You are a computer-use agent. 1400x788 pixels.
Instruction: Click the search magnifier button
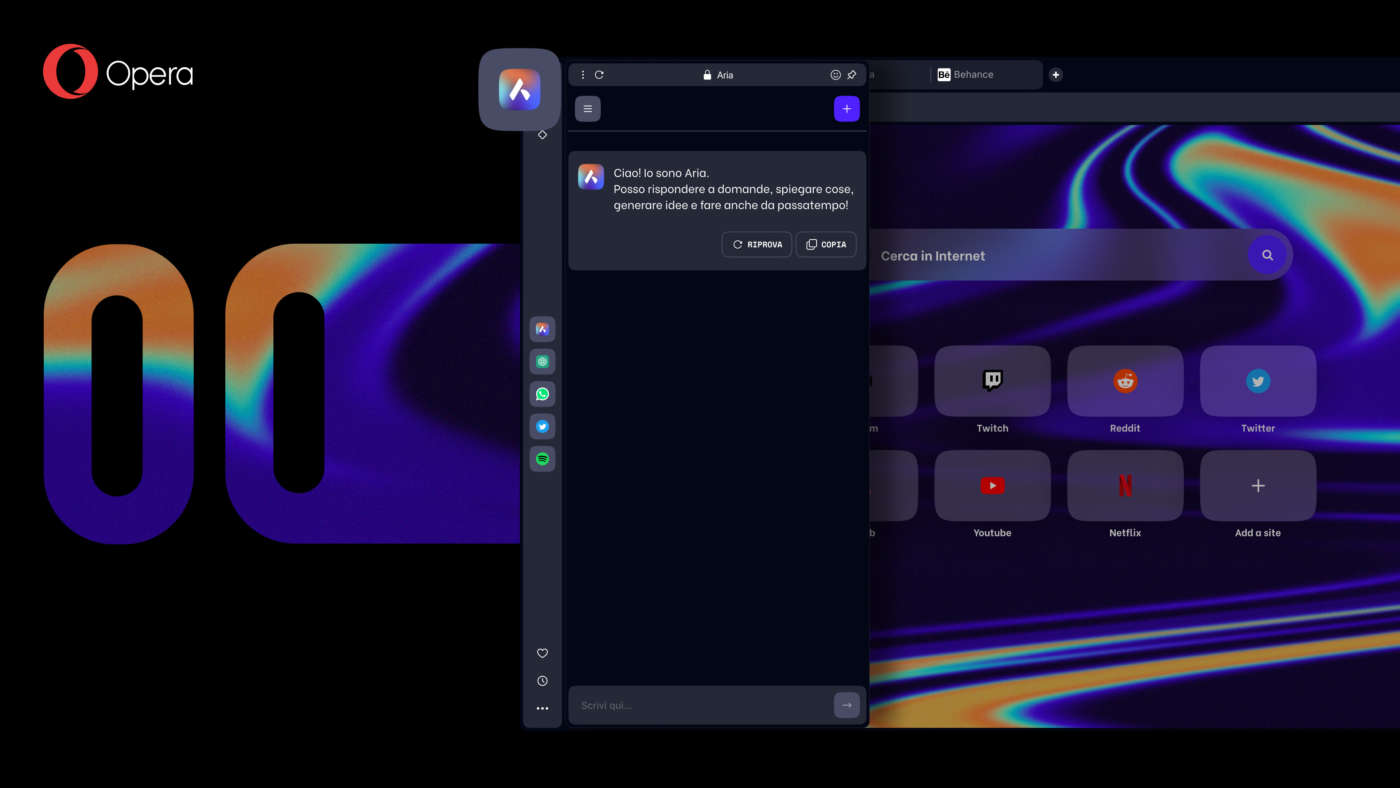pos(1267,255)
